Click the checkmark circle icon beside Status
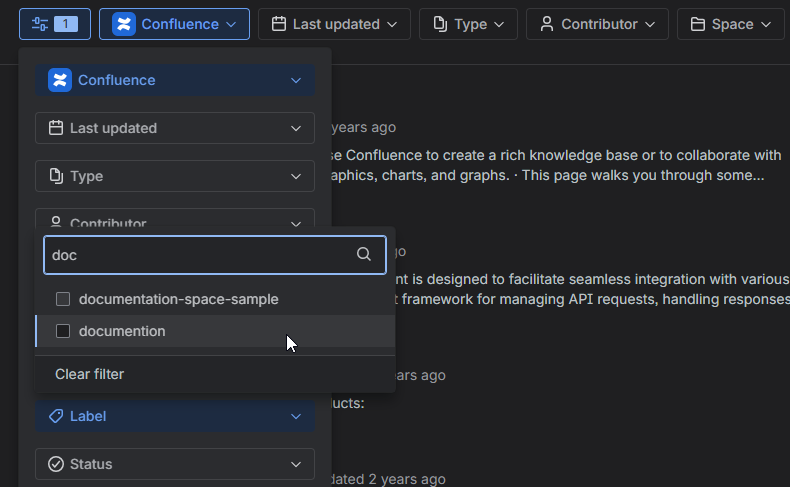Viewport: 790px width, 487px height. tap(56, 464)
